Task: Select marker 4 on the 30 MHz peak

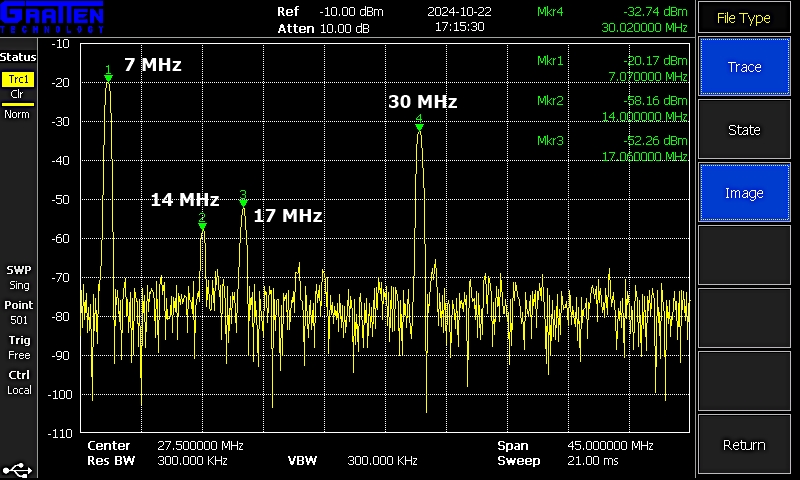Action: [x=419, y=126]
